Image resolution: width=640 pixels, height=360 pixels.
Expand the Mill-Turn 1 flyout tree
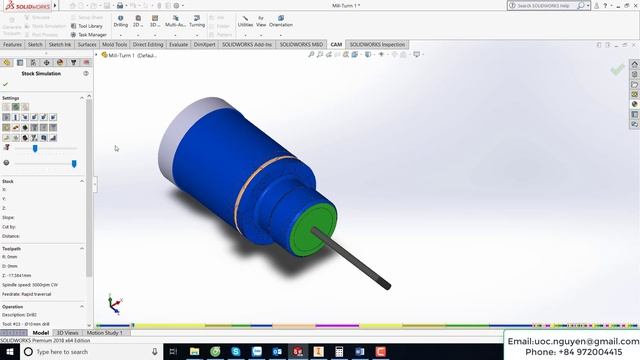pyautogui.click(x=97, y=55)
